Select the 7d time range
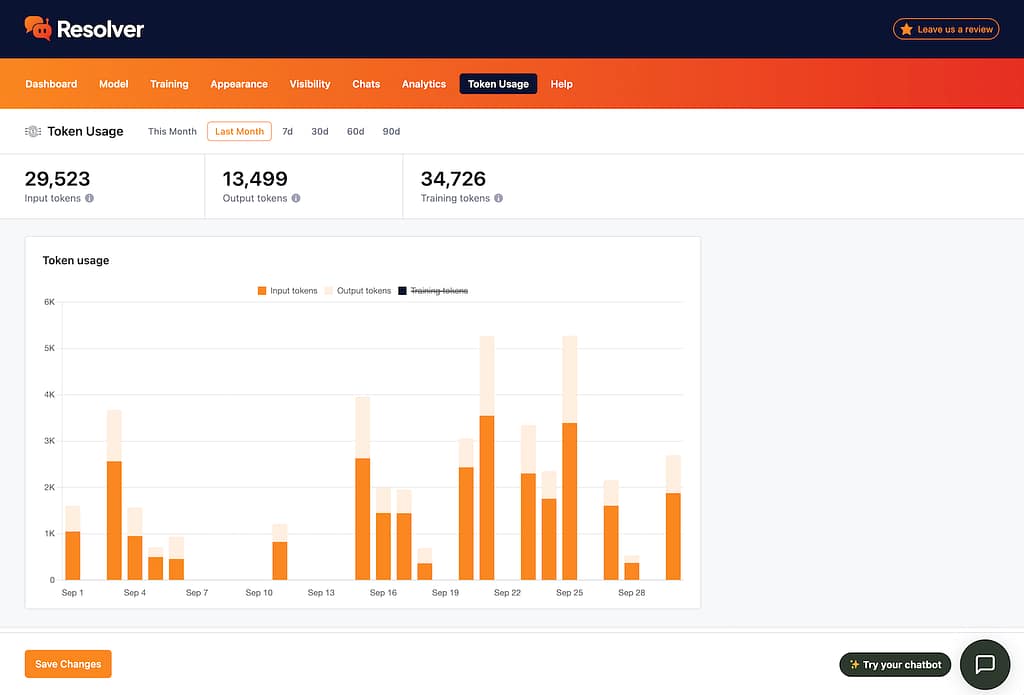Viewport: 1024px width, 695px height. click(x=287, y=131)
